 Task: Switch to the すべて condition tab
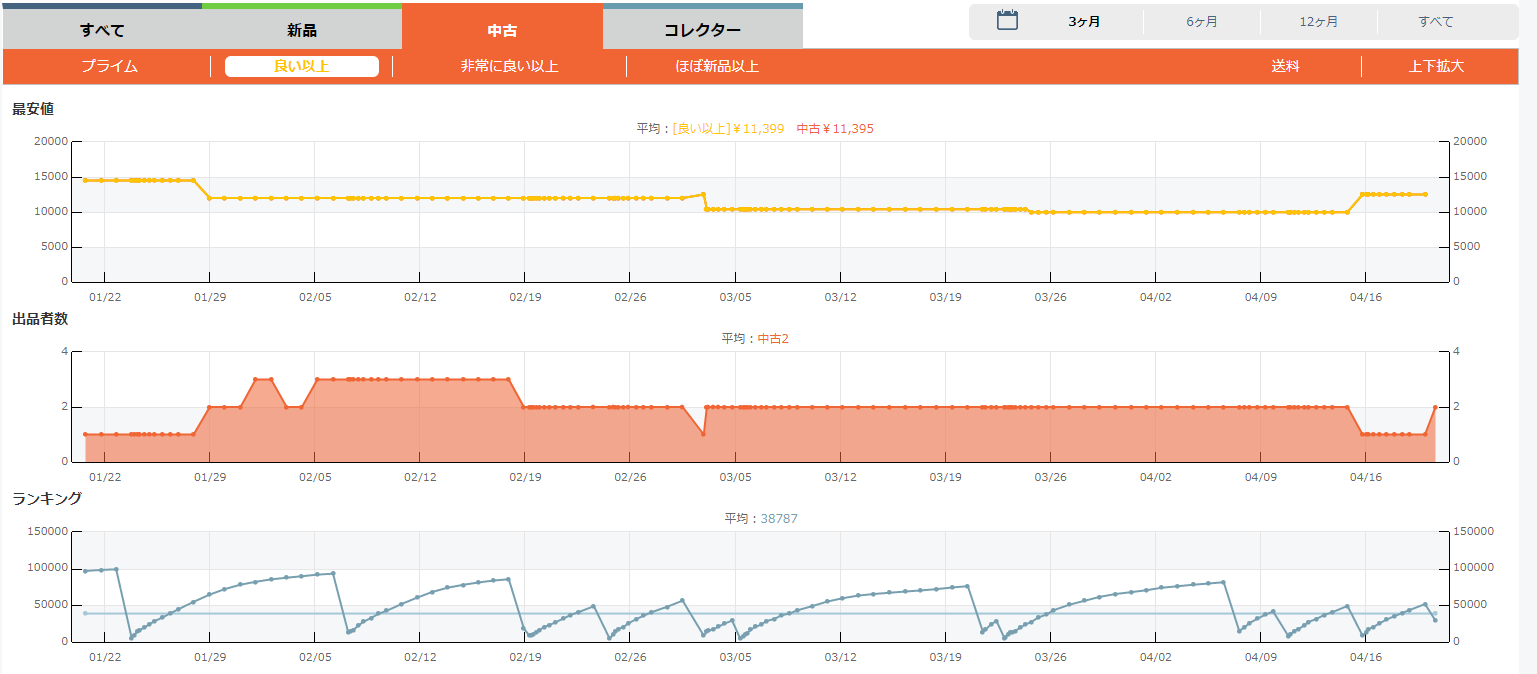102,30
